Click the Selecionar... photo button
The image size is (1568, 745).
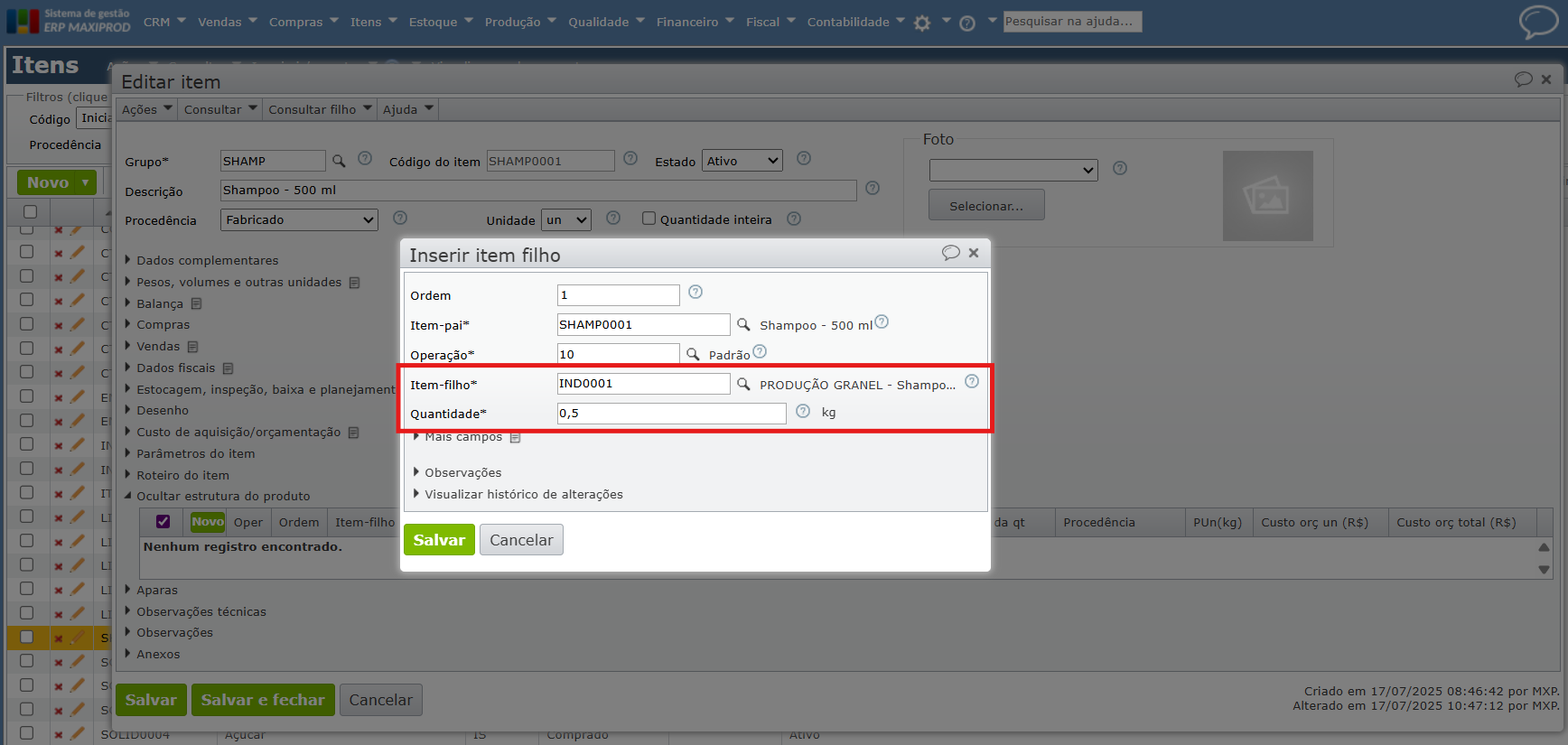point(986,205)
